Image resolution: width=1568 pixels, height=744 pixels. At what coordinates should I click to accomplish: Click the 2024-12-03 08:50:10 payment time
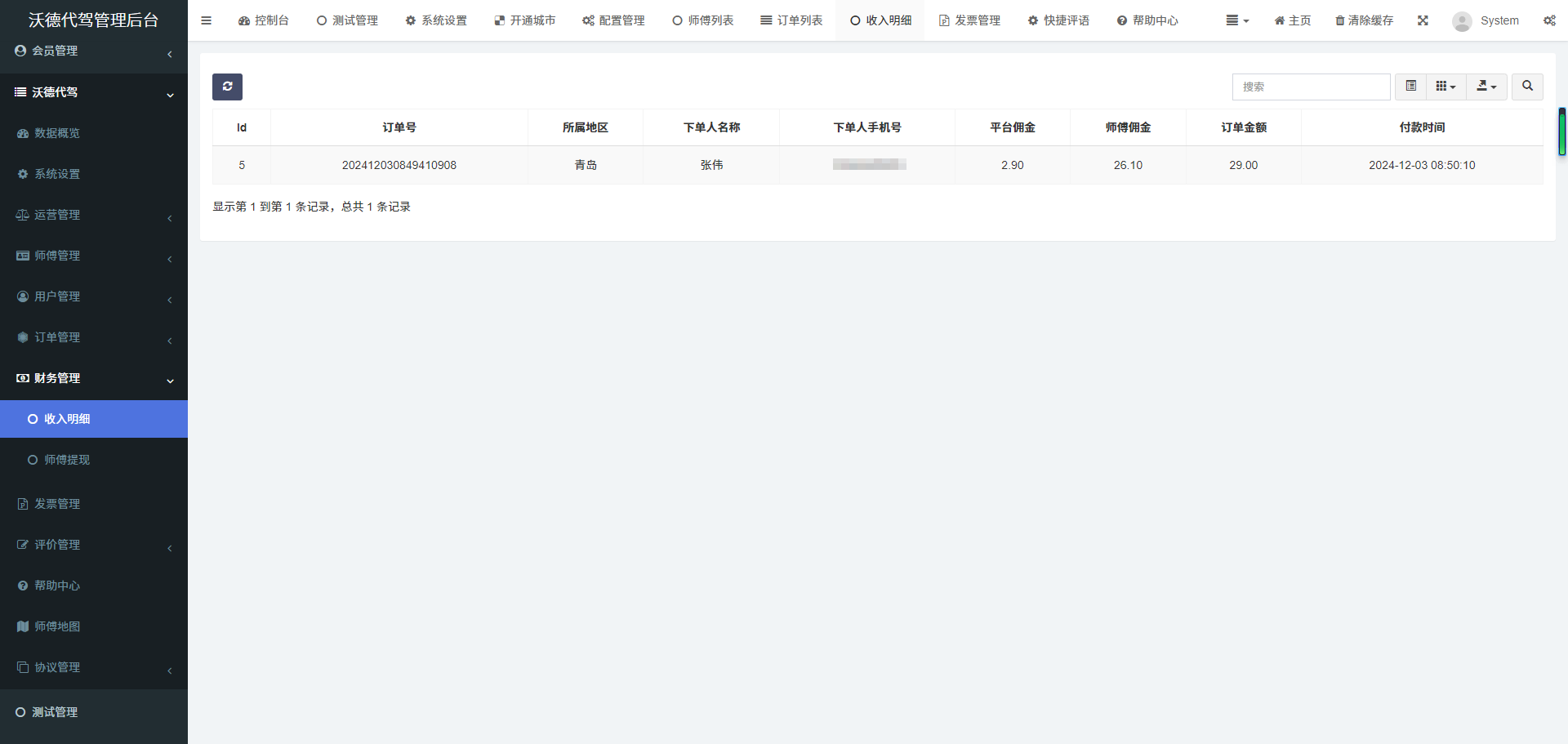point(1422,165)
